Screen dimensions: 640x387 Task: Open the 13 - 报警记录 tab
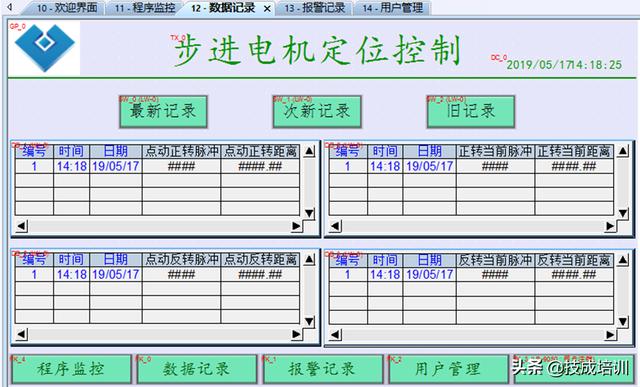pos(314,8)
